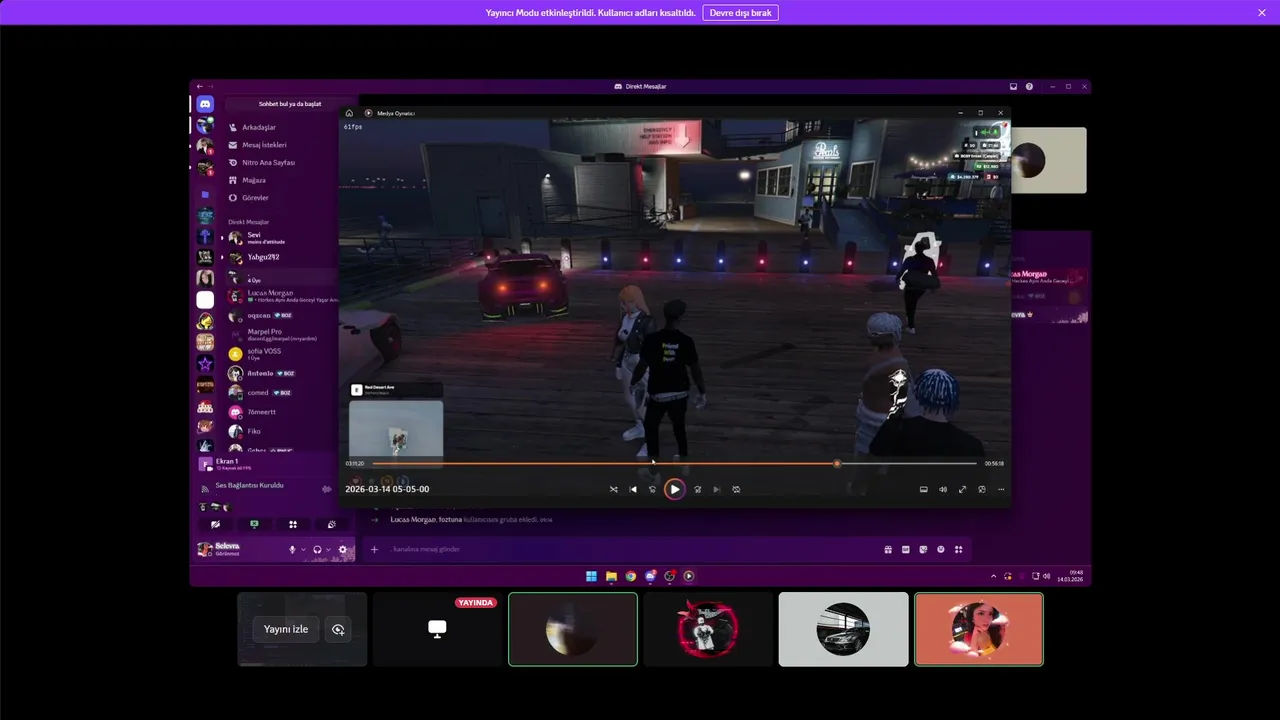
Task: Open direct message with Fiko
Action: (283, 431)
